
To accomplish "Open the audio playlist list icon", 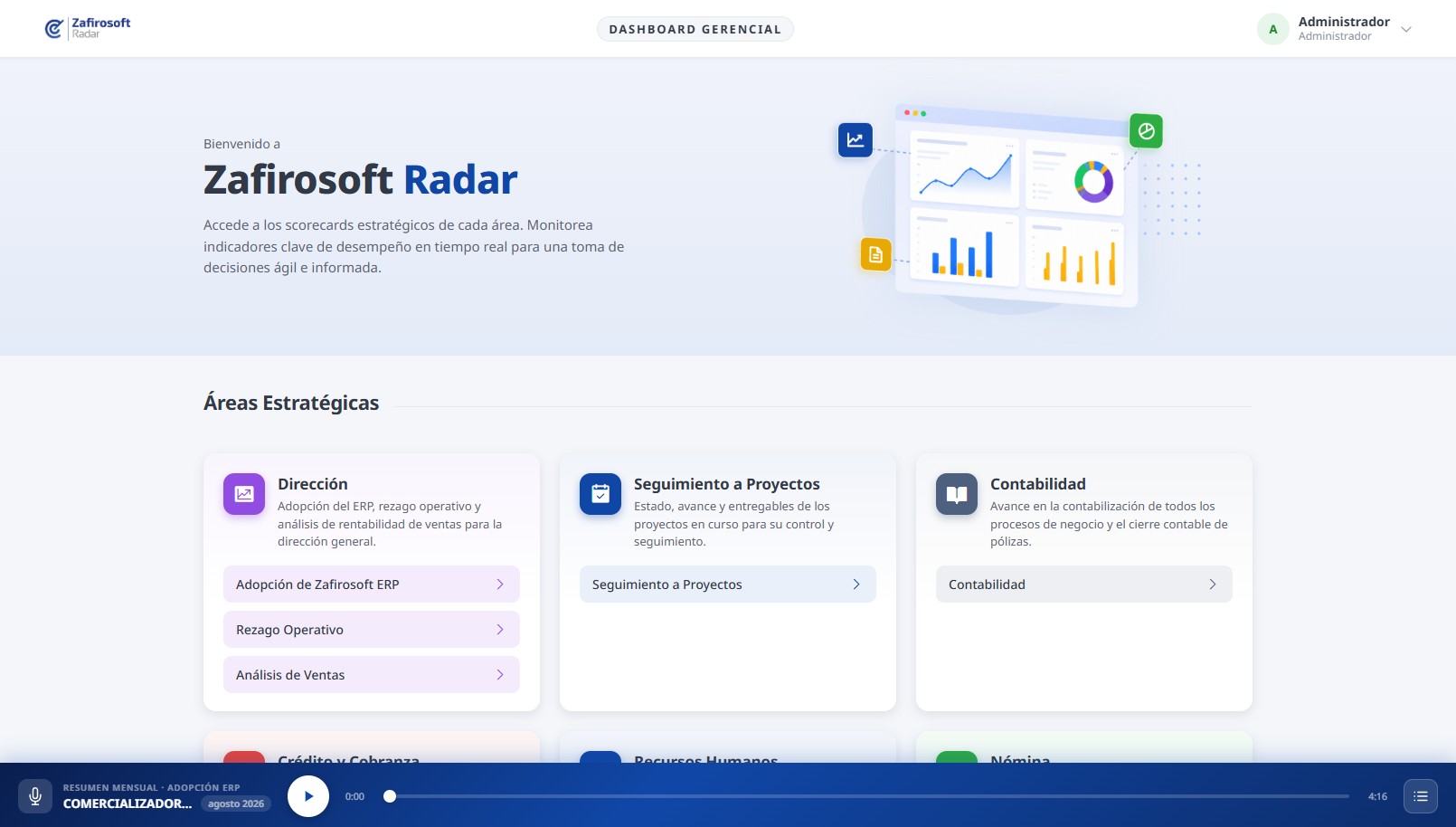I will [x=1421, y=796].
